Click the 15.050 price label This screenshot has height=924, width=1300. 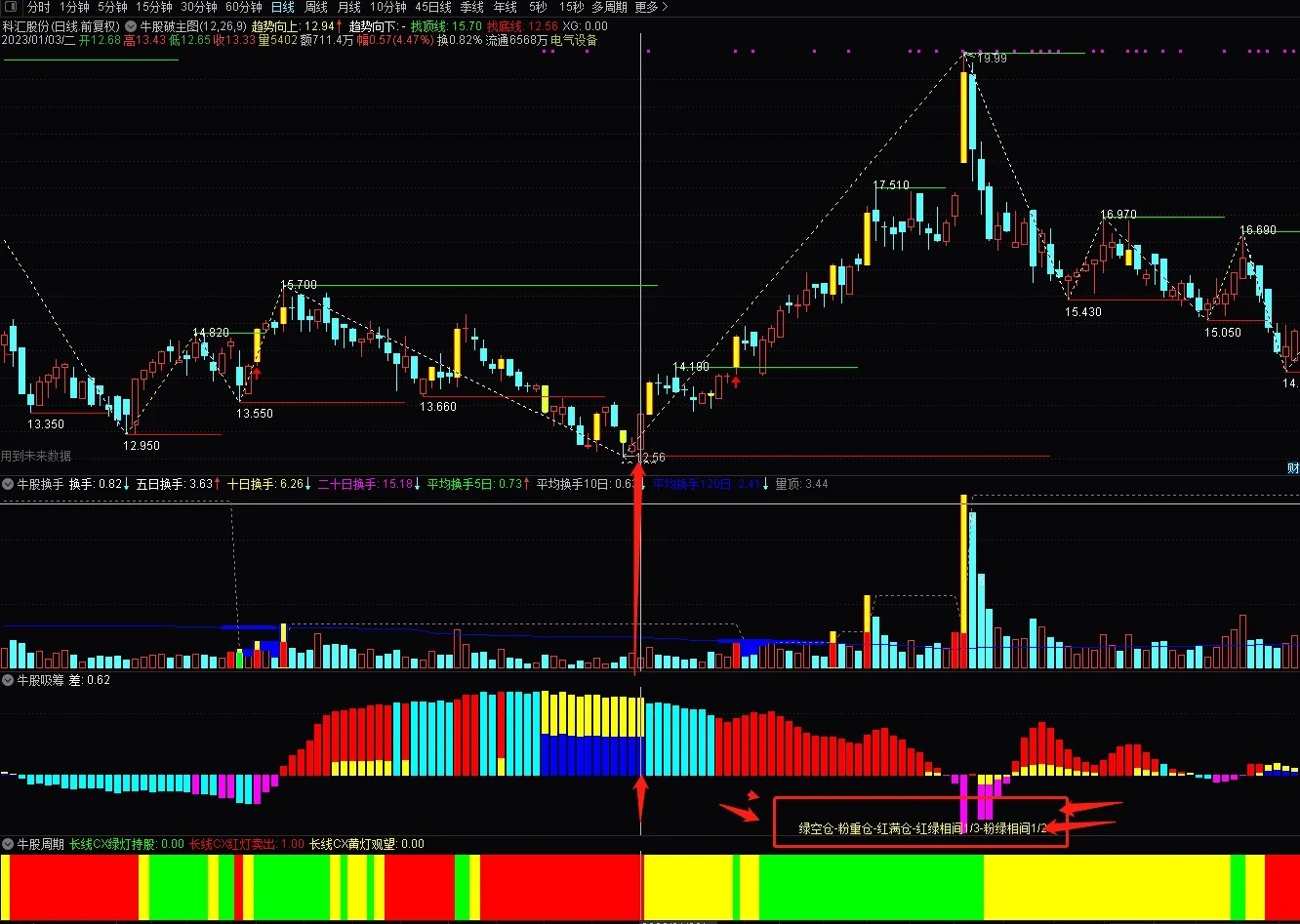point(1223,333)
